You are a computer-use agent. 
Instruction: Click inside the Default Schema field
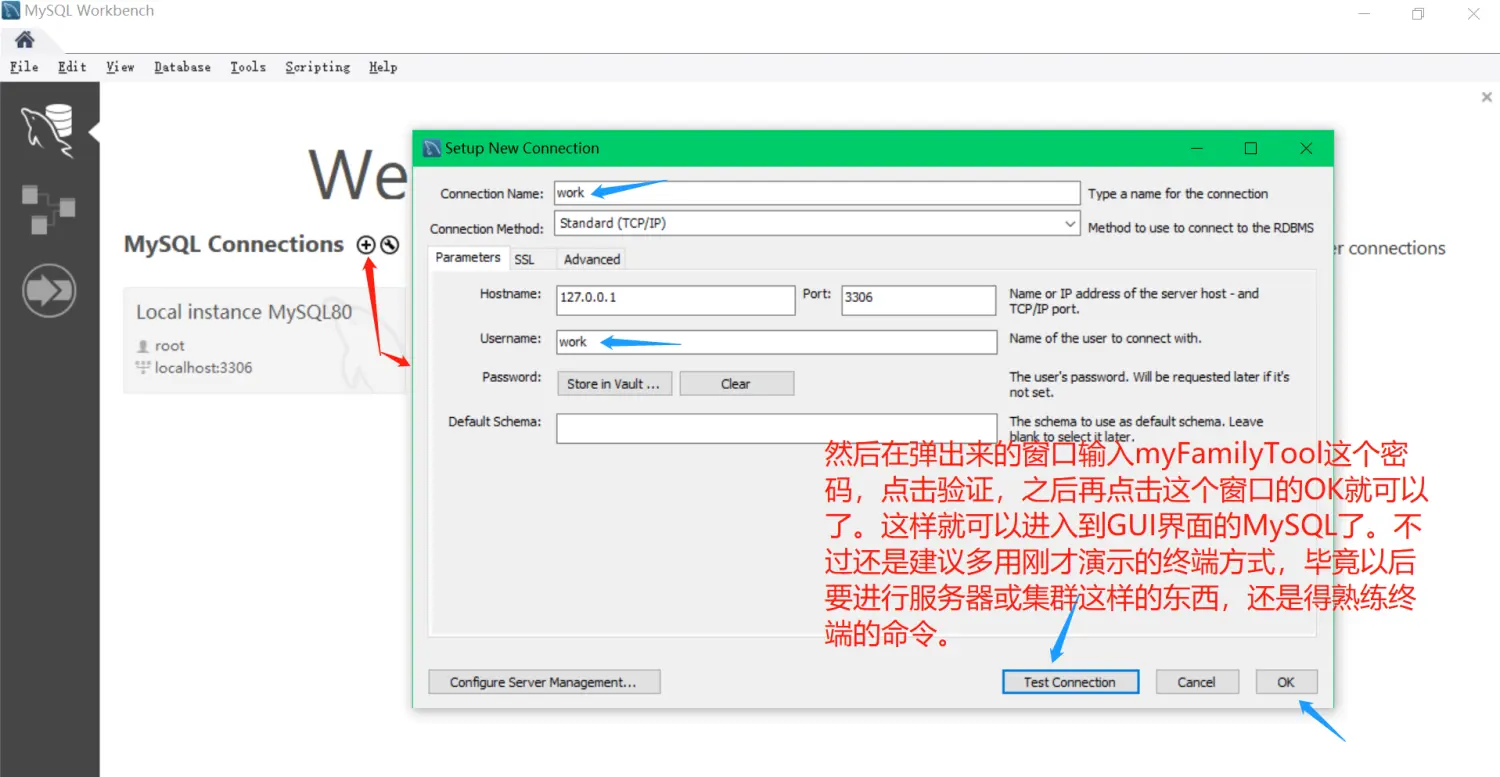[775, 428]
